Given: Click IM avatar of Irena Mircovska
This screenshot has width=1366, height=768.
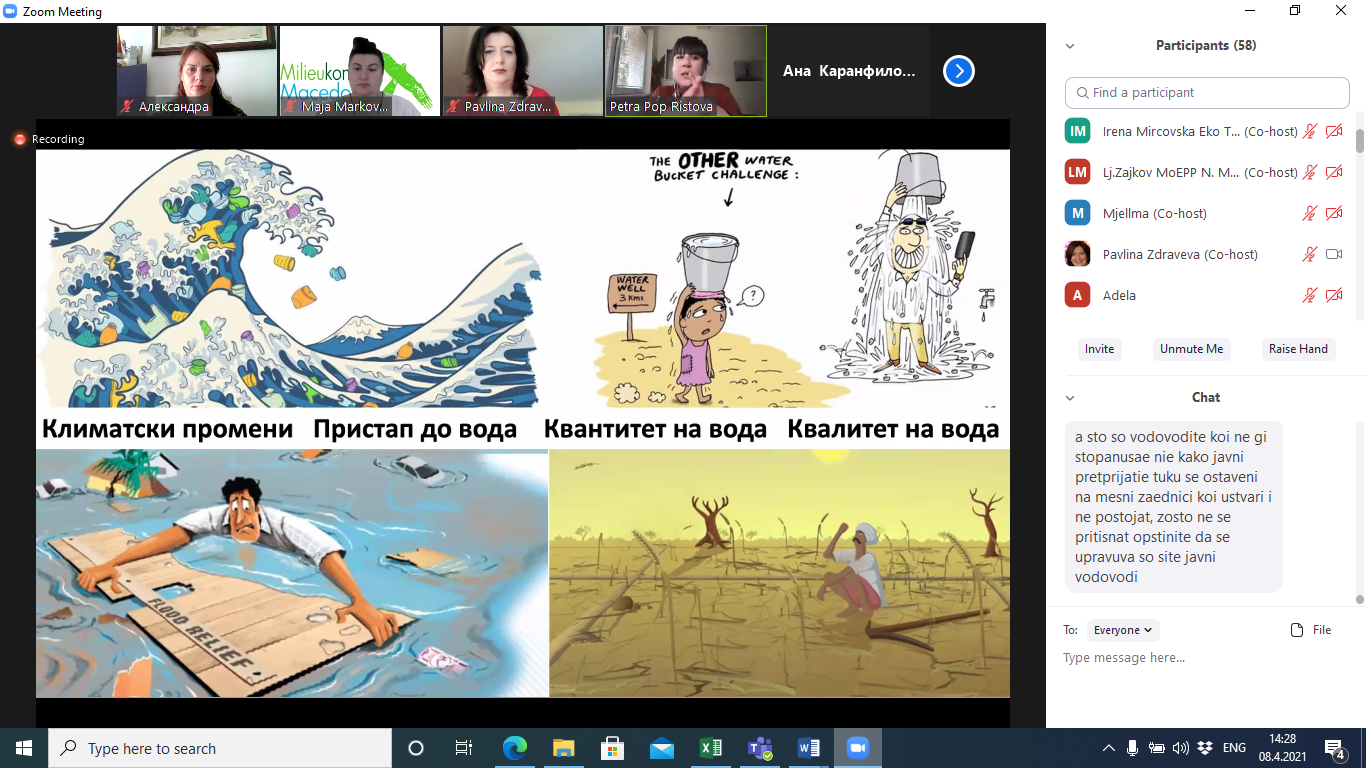Looking at the screenshot, I should tap(1077, 131).
